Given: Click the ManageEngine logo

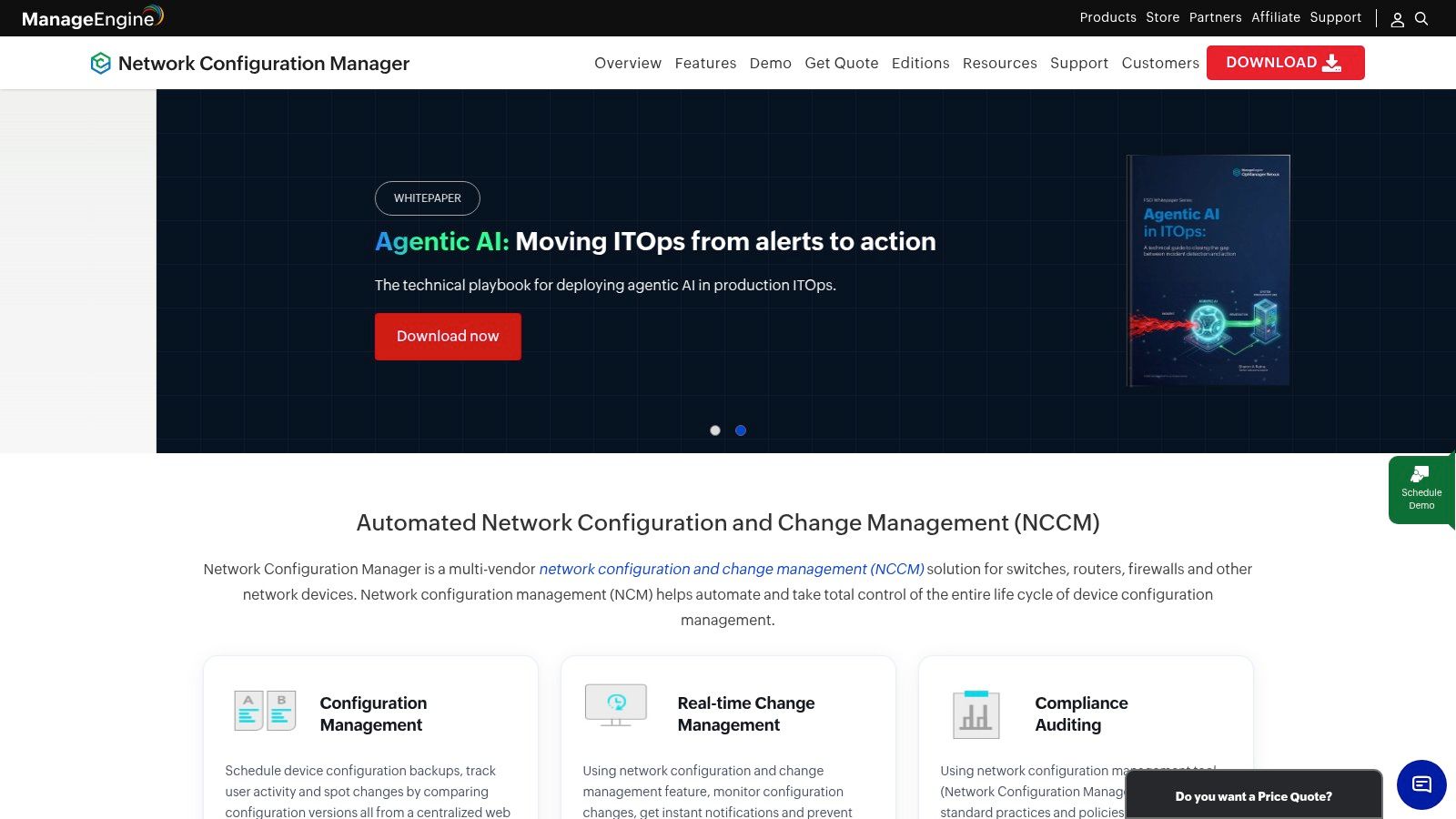Looking at the screenshot, I should [x=93, y=17].
